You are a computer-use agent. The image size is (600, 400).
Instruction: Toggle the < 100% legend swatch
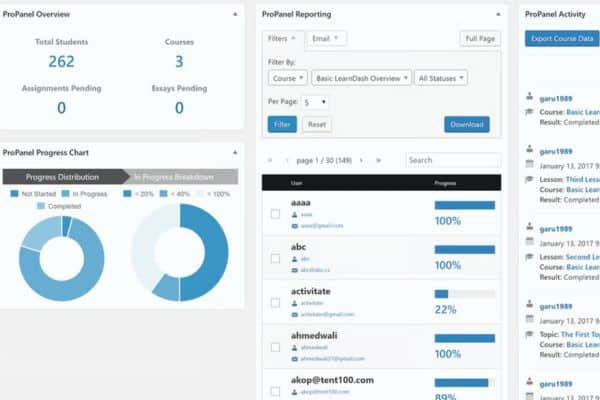click(x=200, y=194)
